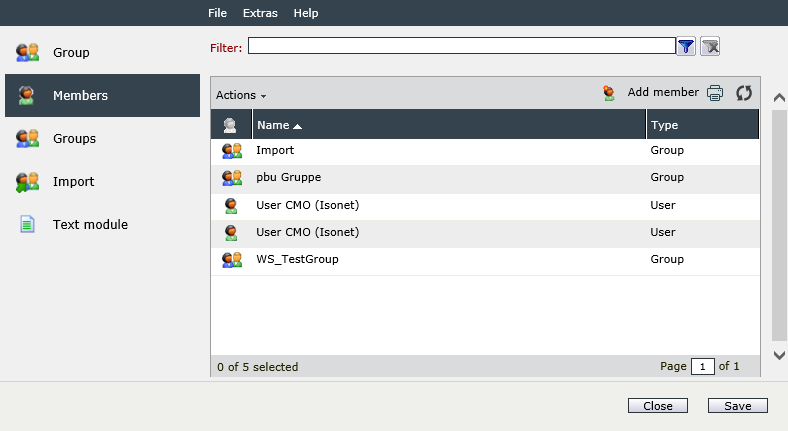Open the File menu
Viewport: 788px width, 431px height.
tap(218, 13)
